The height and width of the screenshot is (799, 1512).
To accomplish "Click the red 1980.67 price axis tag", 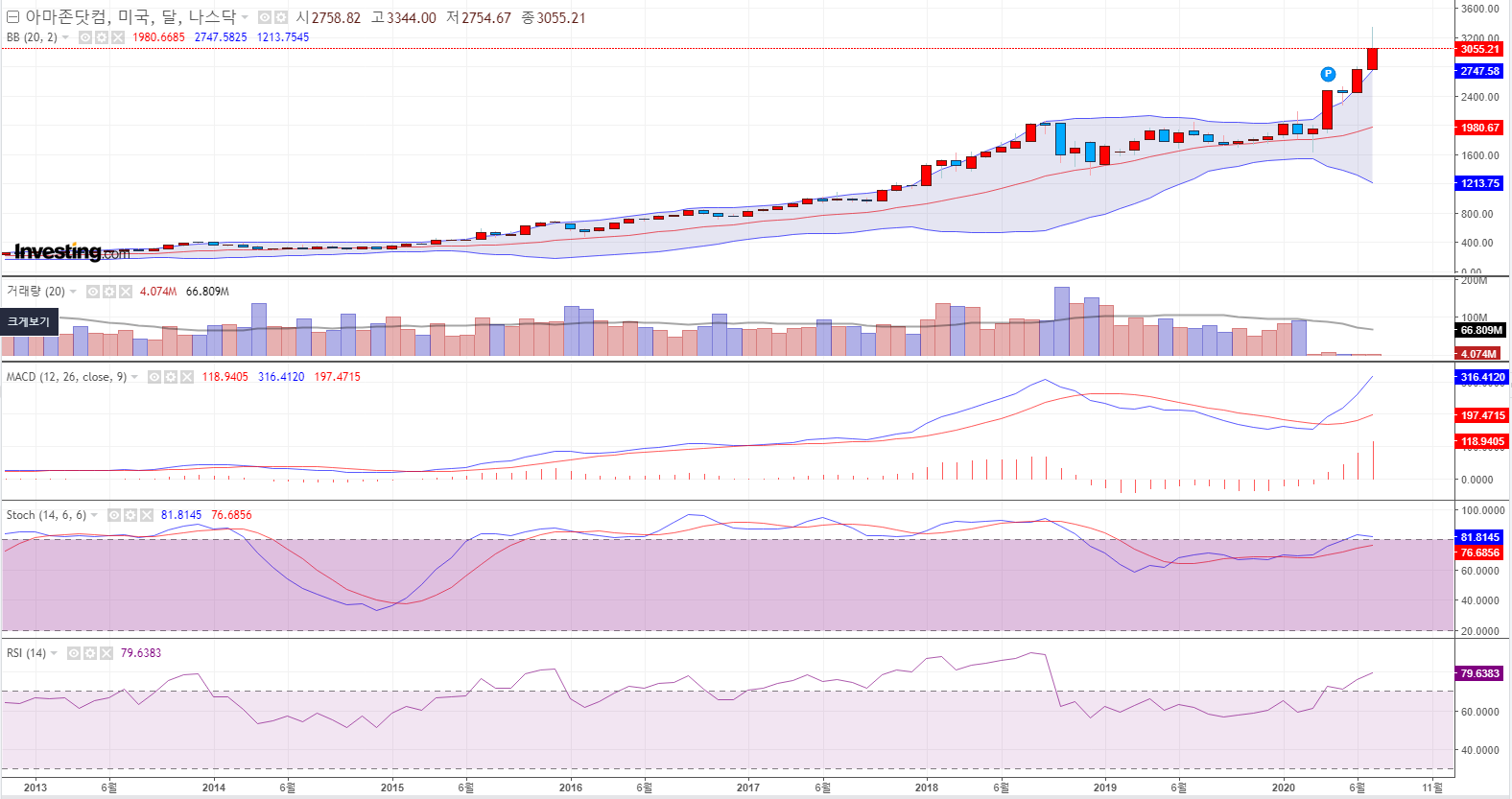I will click(x=1480, y=128).
